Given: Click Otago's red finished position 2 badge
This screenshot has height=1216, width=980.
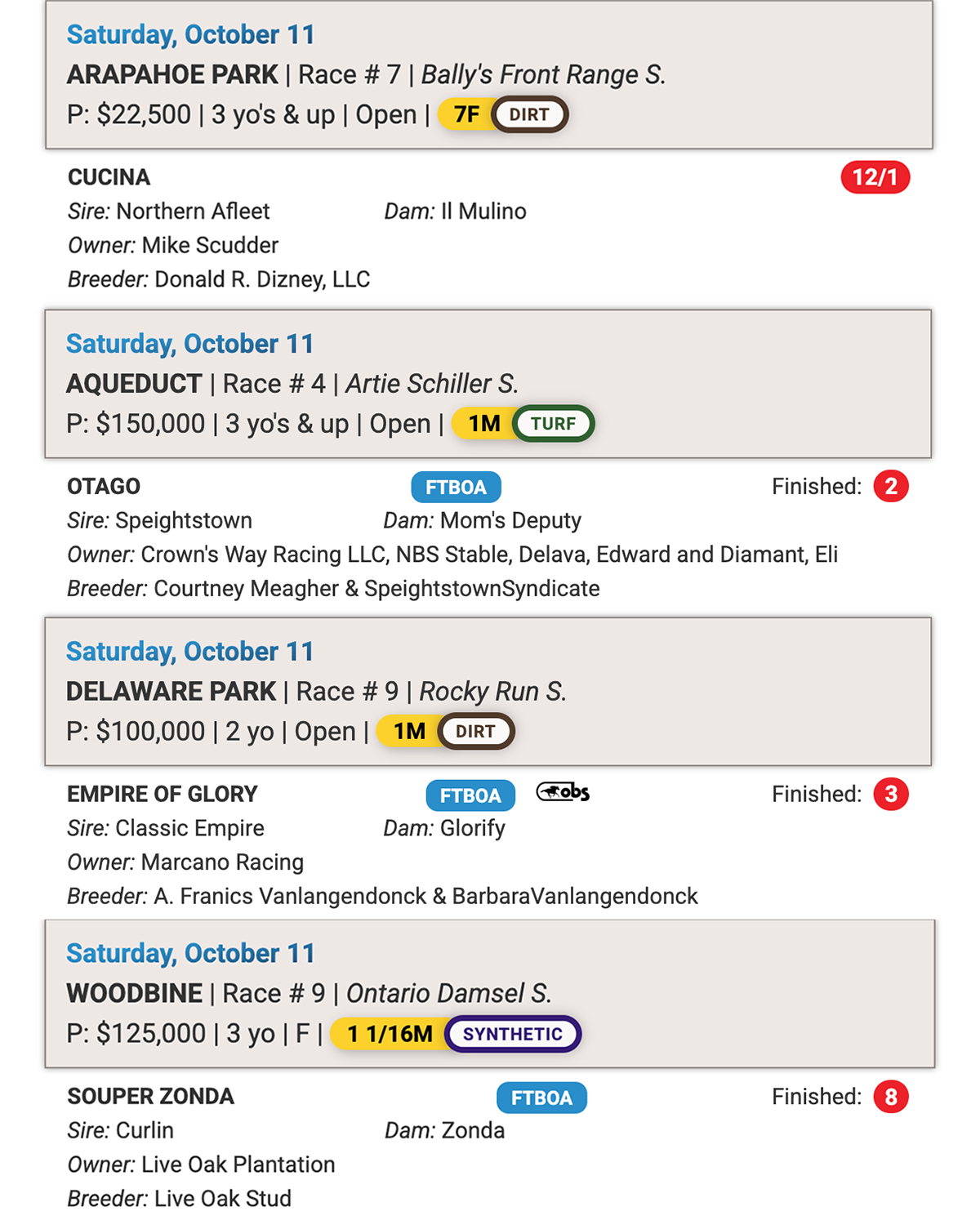Looking at the screenshot, I should pos(891,487).
